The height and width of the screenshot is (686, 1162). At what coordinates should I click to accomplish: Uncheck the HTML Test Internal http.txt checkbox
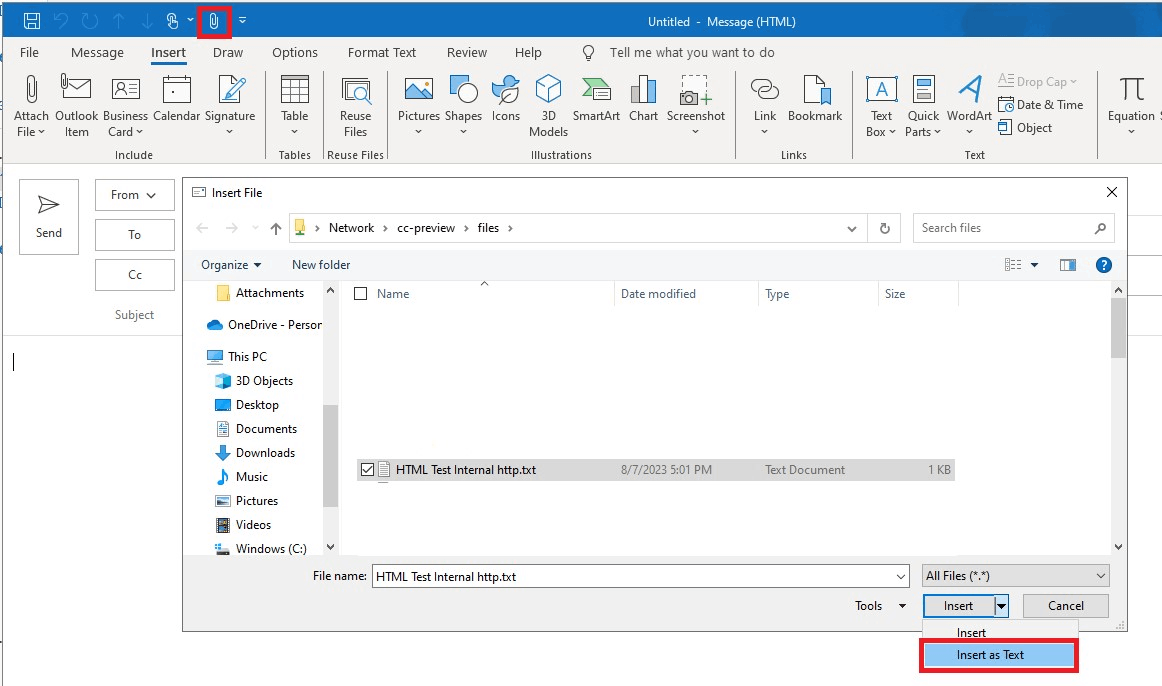point(367,470)
